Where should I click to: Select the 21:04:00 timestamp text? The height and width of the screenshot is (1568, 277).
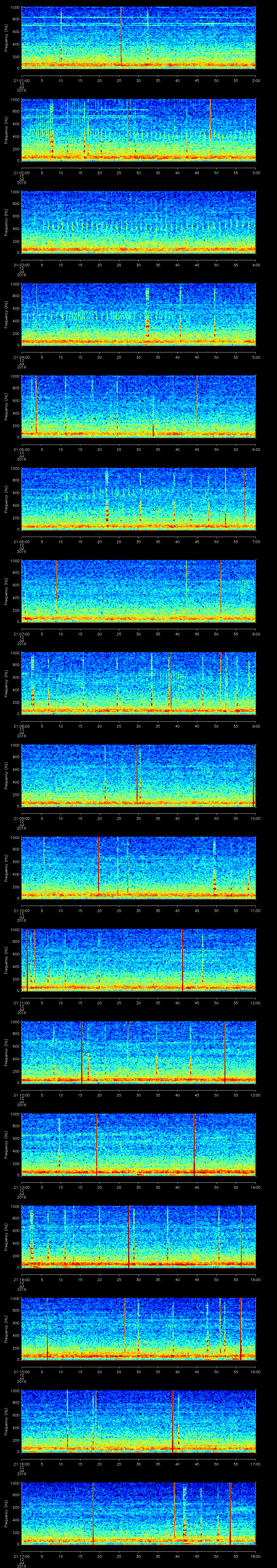coord(21,357)
